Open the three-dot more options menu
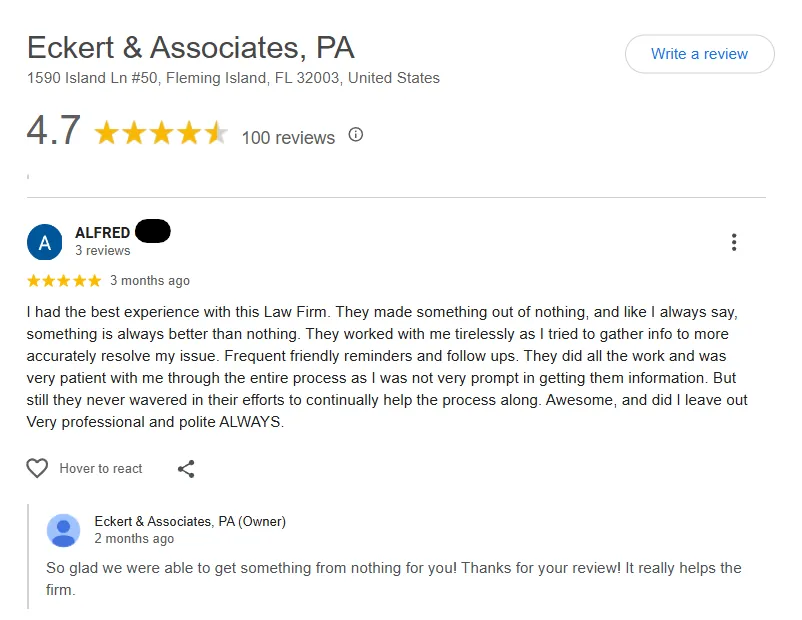 tap(734, 242)
